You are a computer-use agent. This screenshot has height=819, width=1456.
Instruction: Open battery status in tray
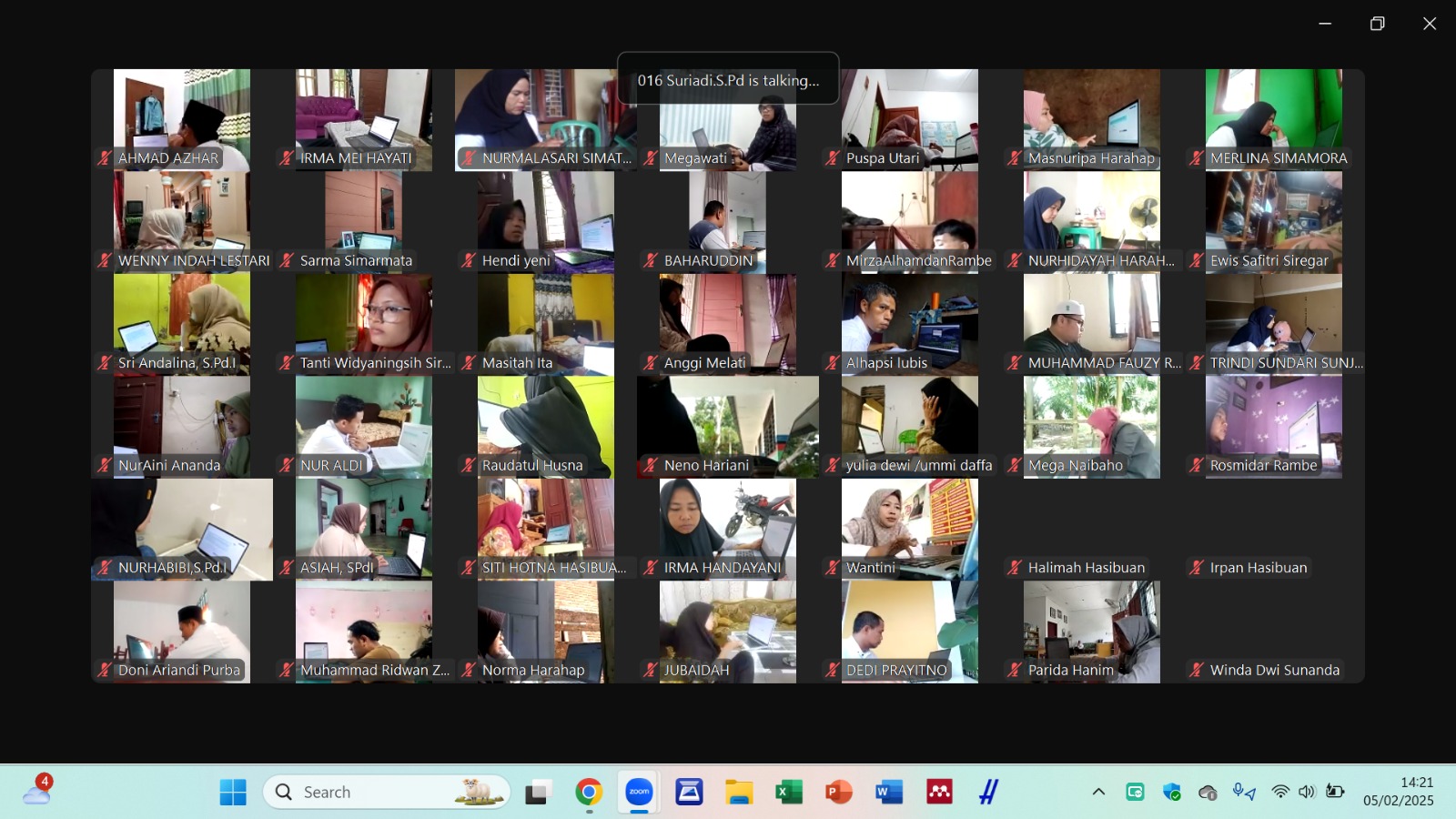1335,792
